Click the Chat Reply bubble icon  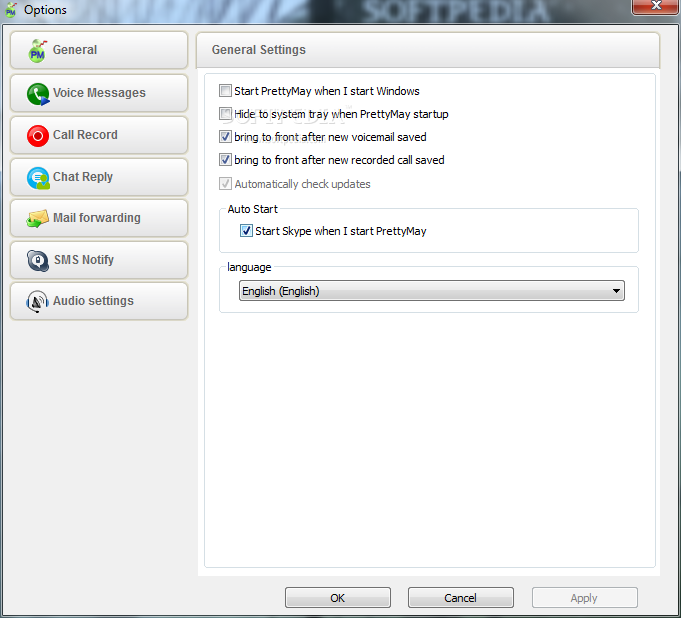click(38, 178)
